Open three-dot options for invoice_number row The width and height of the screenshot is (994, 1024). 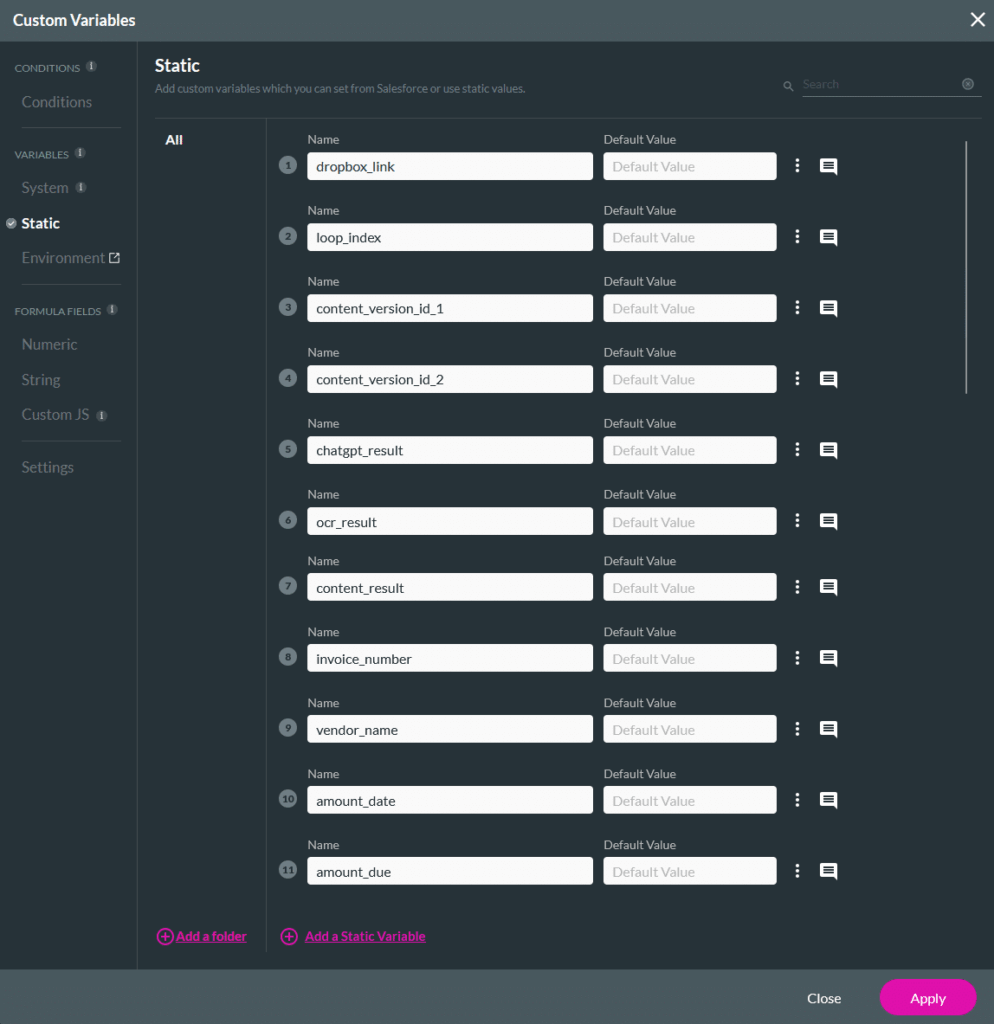click(x=797, y=658)
